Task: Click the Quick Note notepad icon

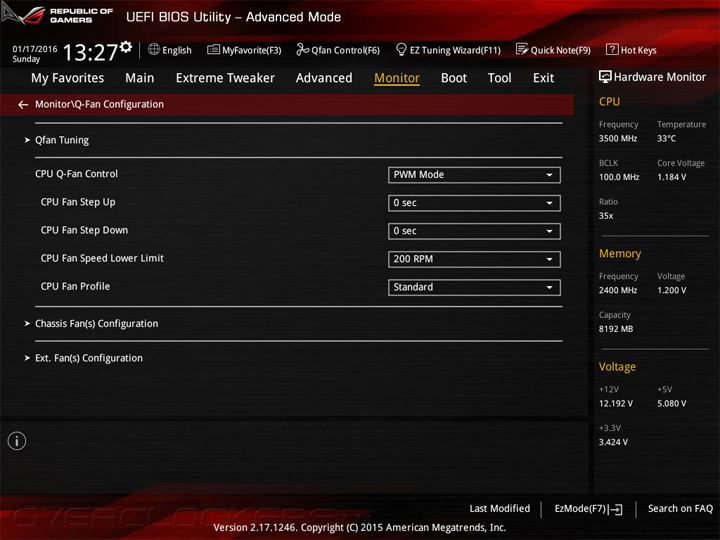Action: pyautogui.click(x=522, y=49)
